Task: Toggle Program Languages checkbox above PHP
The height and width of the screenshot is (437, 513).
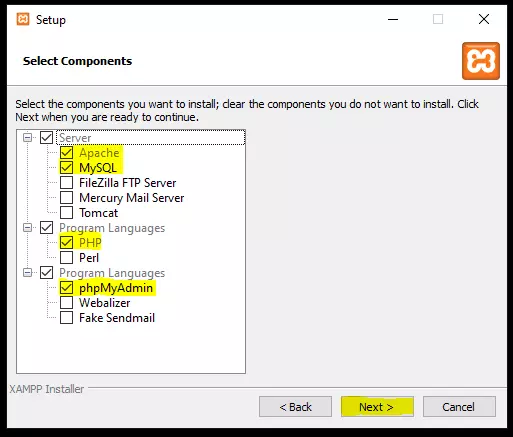Action: tap(46, 228)
